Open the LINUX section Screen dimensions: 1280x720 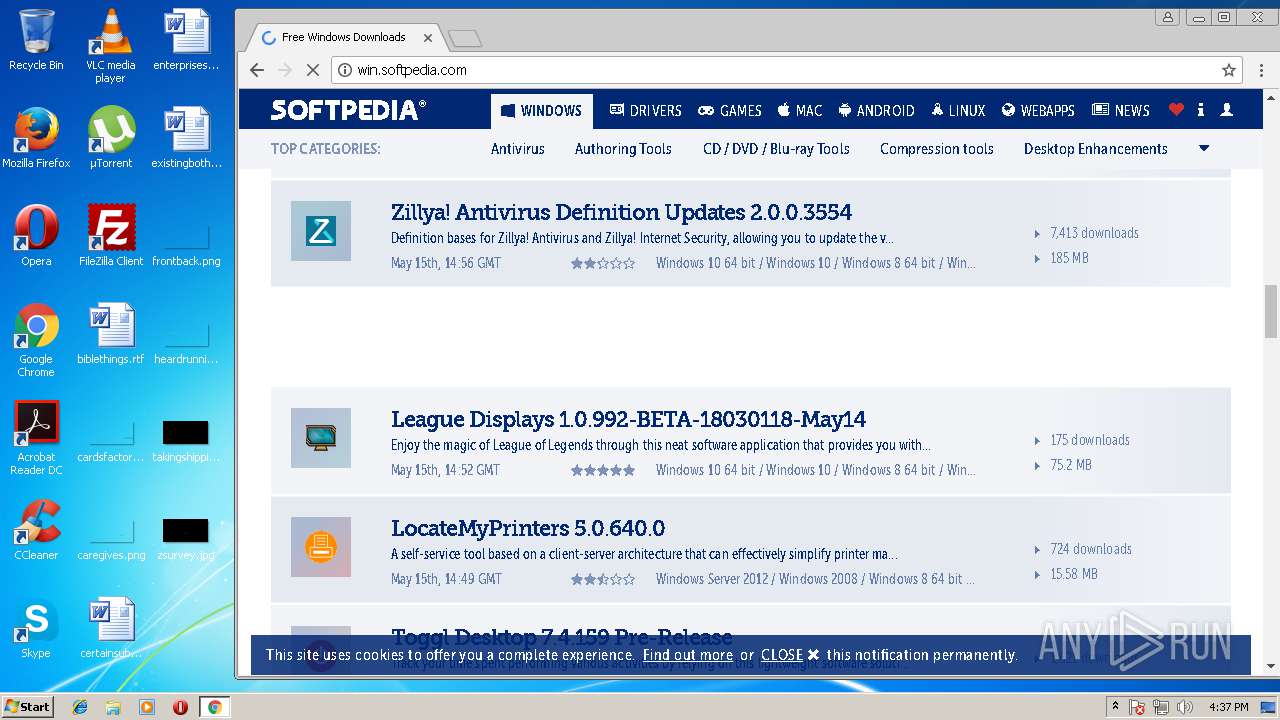[x=958, y=110]
